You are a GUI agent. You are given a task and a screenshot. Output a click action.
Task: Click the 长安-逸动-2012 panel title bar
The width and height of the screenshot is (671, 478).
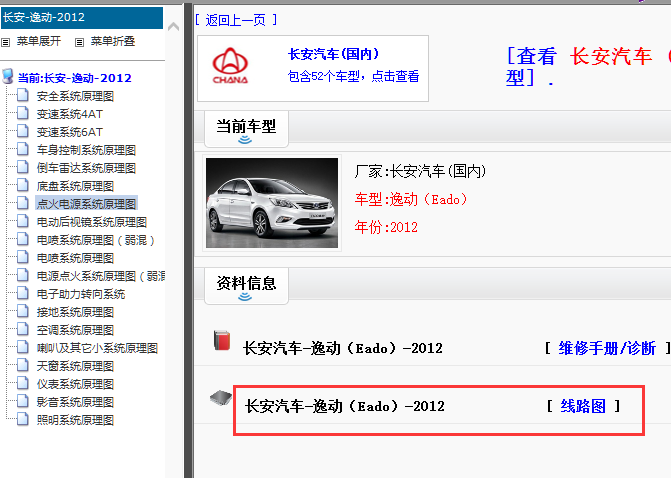point(82,18)
